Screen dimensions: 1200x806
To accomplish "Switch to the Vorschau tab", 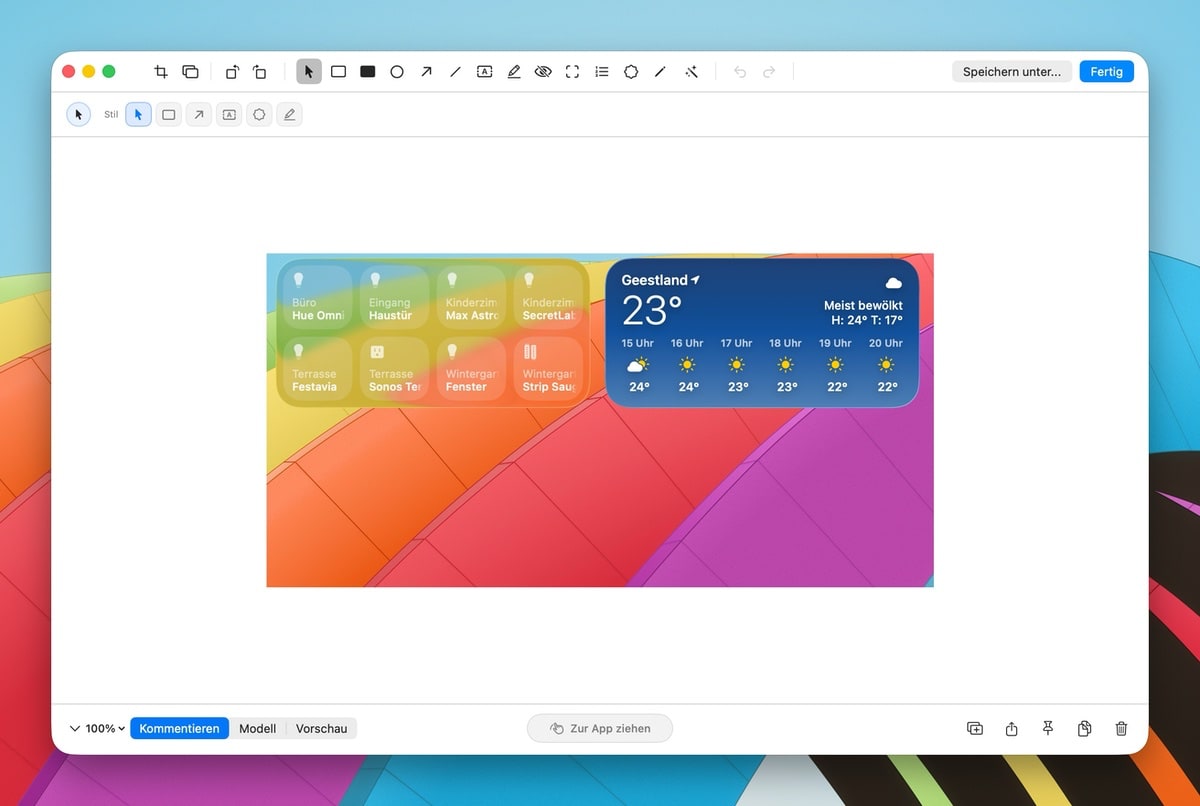I will click(321, 729).
